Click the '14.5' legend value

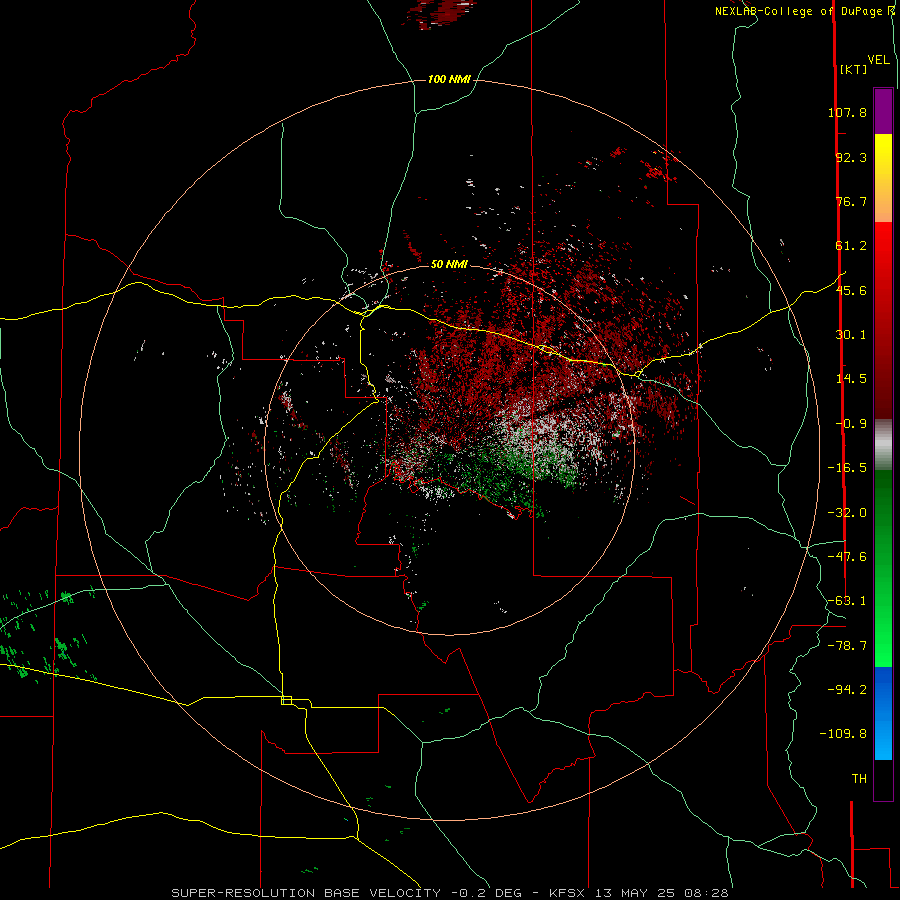click(x=851, y=379)
